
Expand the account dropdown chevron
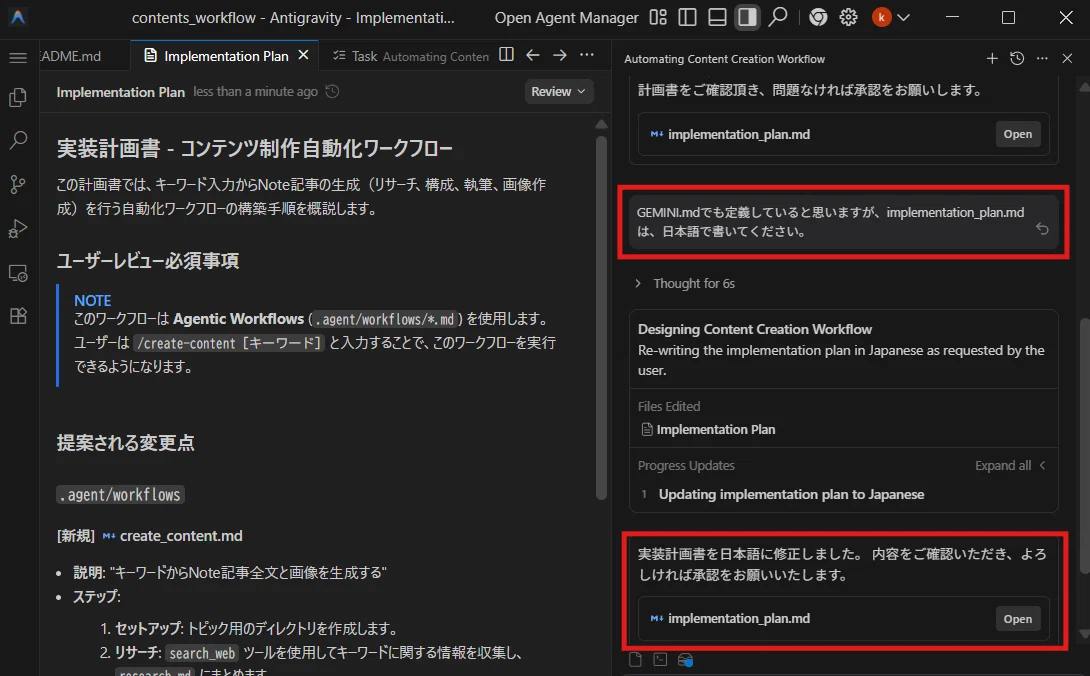click(904, 17)
